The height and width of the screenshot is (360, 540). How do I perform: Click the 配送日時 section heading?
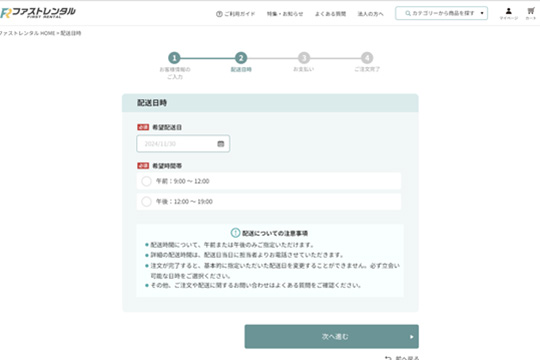pos(152,103)
